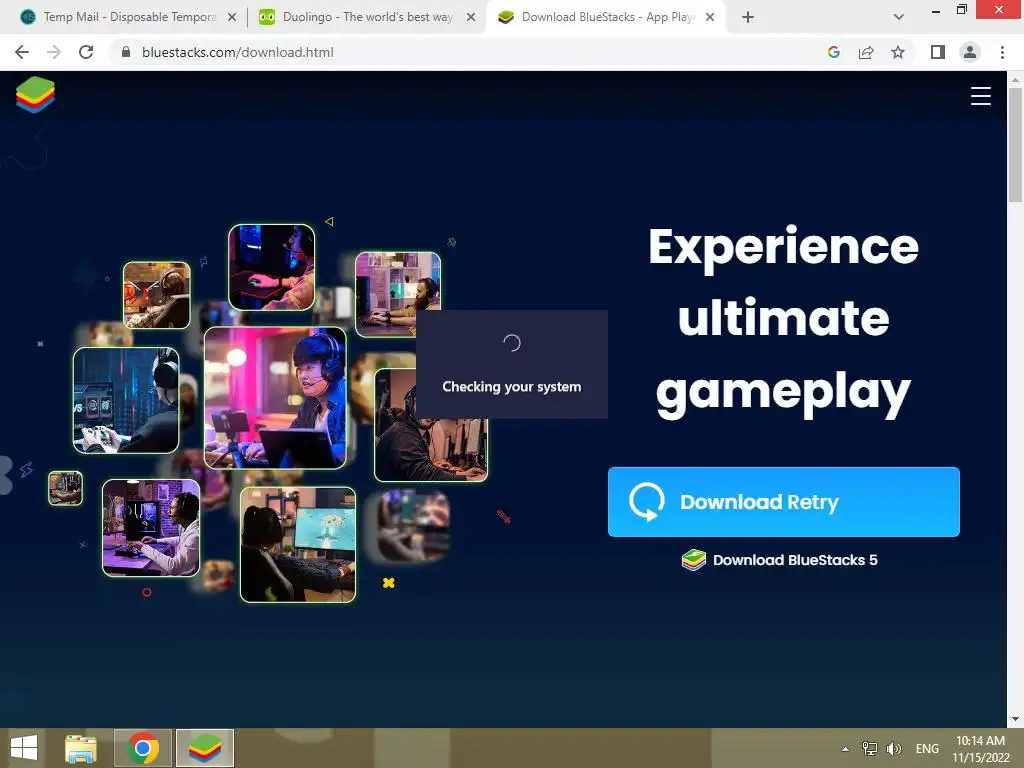Open a new browser tab

coord(748,18)
